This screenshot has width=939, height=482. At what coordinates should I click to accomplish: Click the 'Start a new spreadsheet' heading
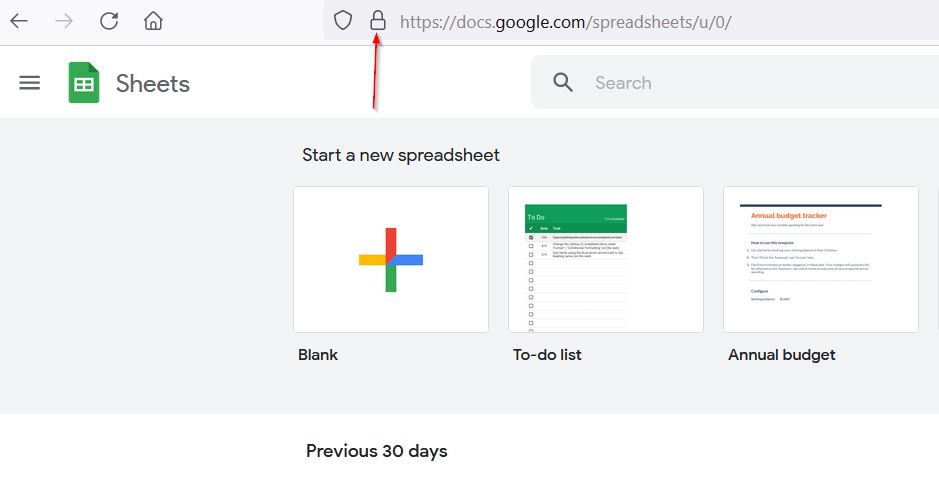point(401,155)
